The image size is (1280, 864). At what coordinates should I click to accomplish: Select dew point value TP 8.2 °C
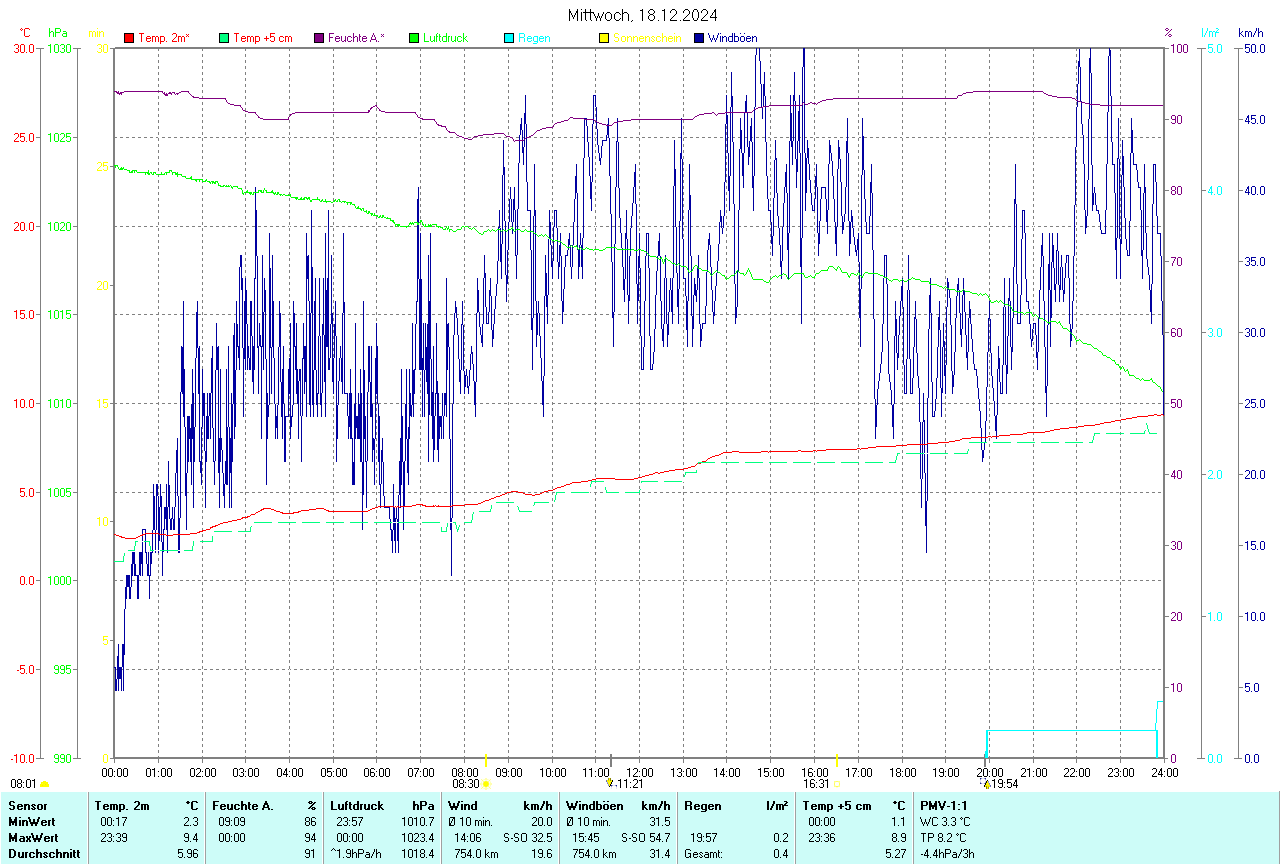tap(944, 837)
